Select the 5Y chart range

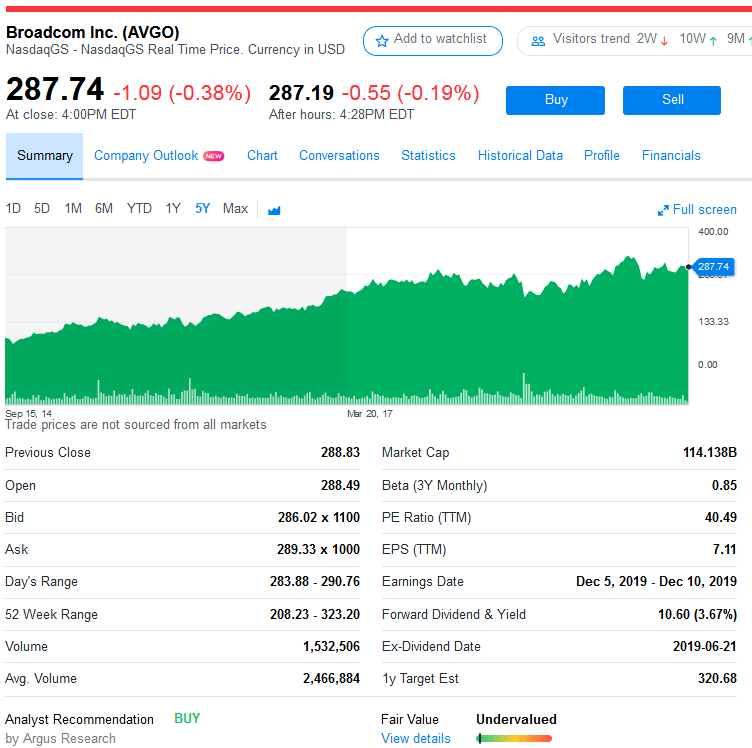(x=202, y=209)
